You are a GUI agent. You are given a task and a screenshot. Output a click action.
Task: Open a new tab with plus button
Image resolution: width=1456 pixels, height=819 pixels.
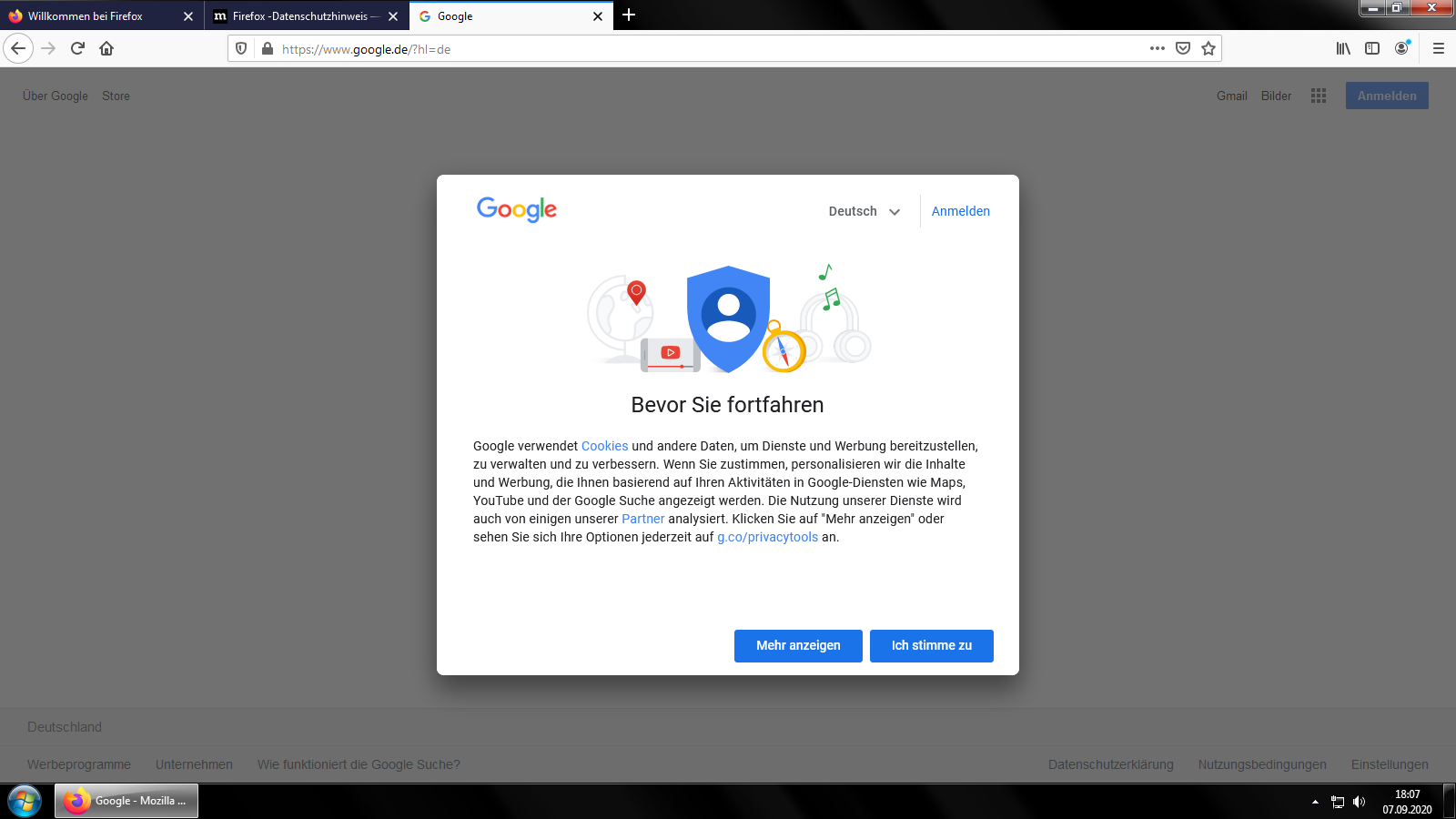pos(629,15)
